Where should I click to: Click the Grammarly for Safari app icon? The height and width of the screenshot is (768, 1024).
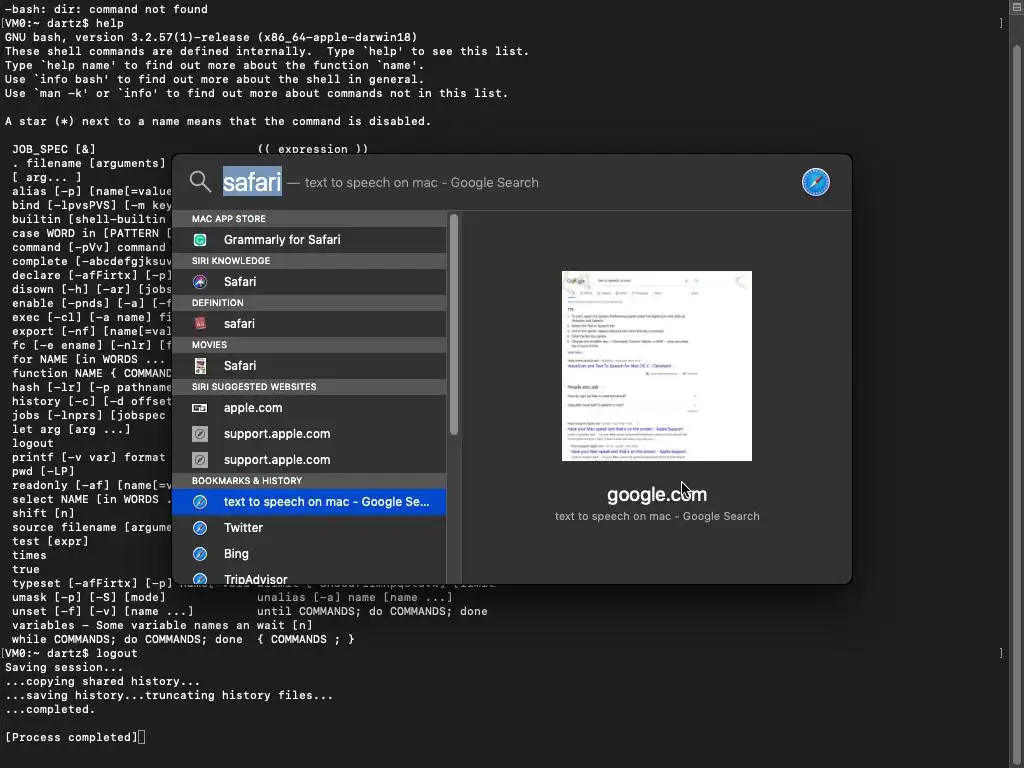tap(200, 240)
